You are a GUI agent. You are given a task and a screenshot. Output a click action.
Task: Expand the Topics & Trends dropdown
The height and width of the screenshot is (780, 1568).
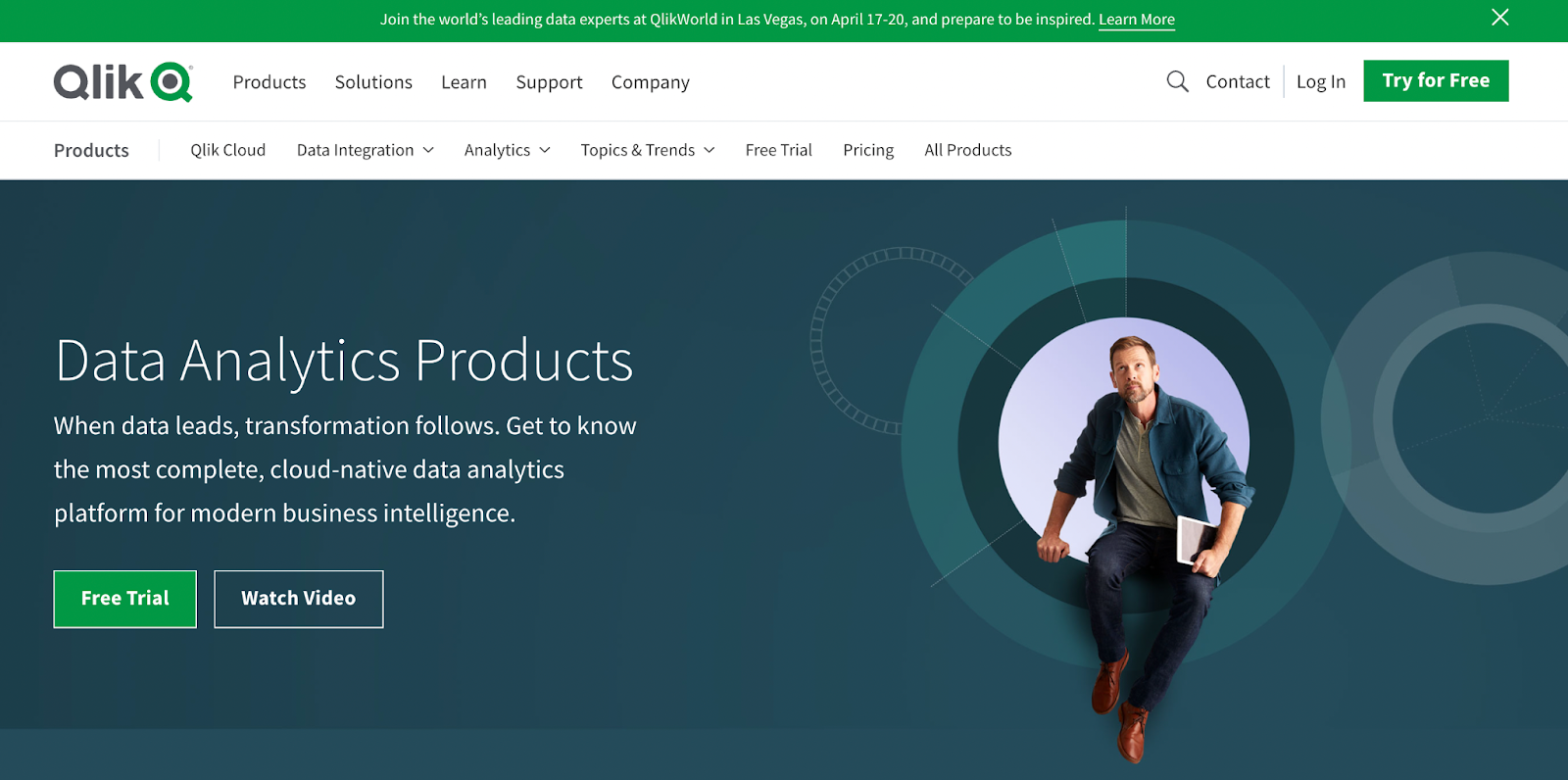click(x=647, y=150)
